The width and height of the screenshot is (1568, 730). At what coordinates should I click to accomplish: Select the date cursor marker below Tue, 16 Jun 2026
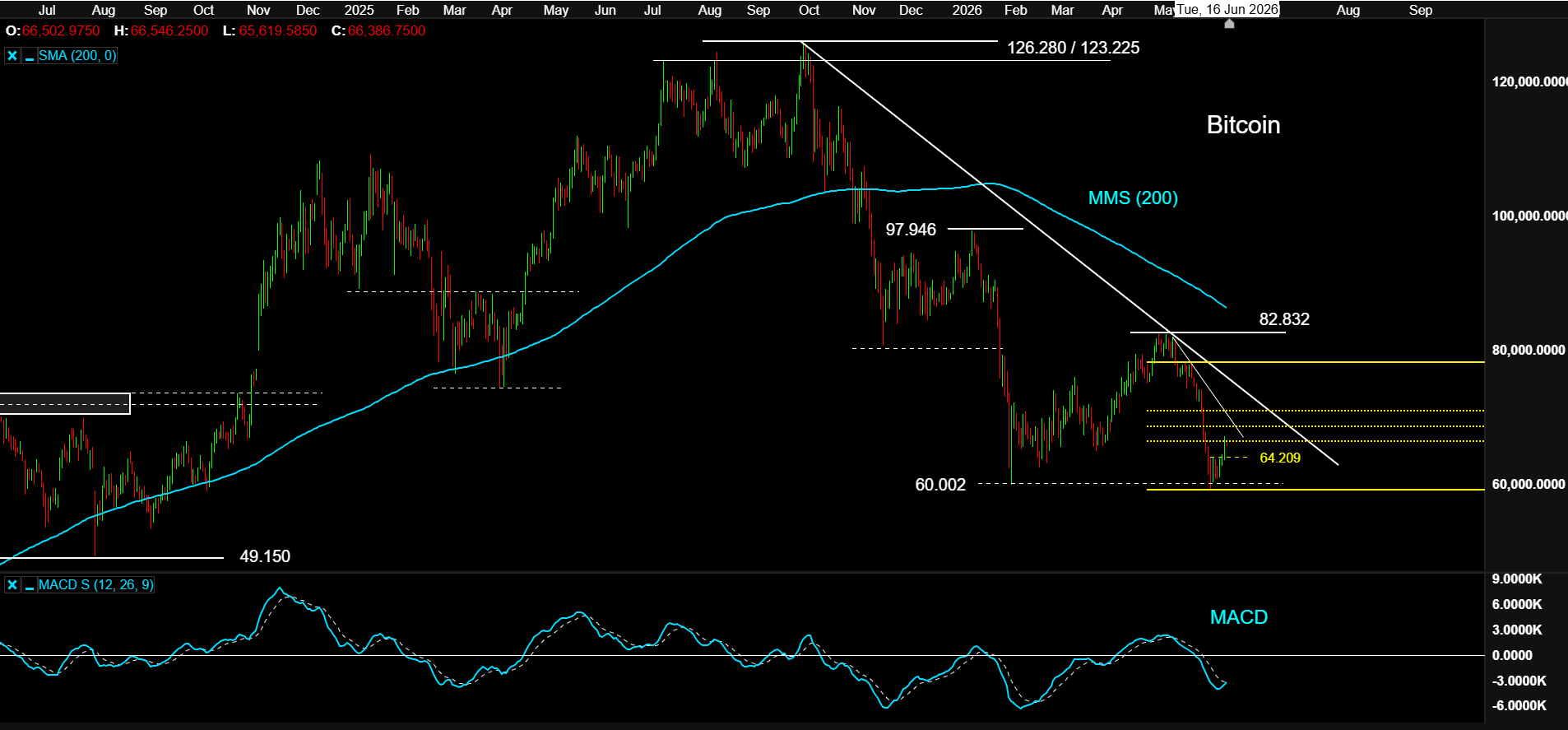[x=1229, y=24]
